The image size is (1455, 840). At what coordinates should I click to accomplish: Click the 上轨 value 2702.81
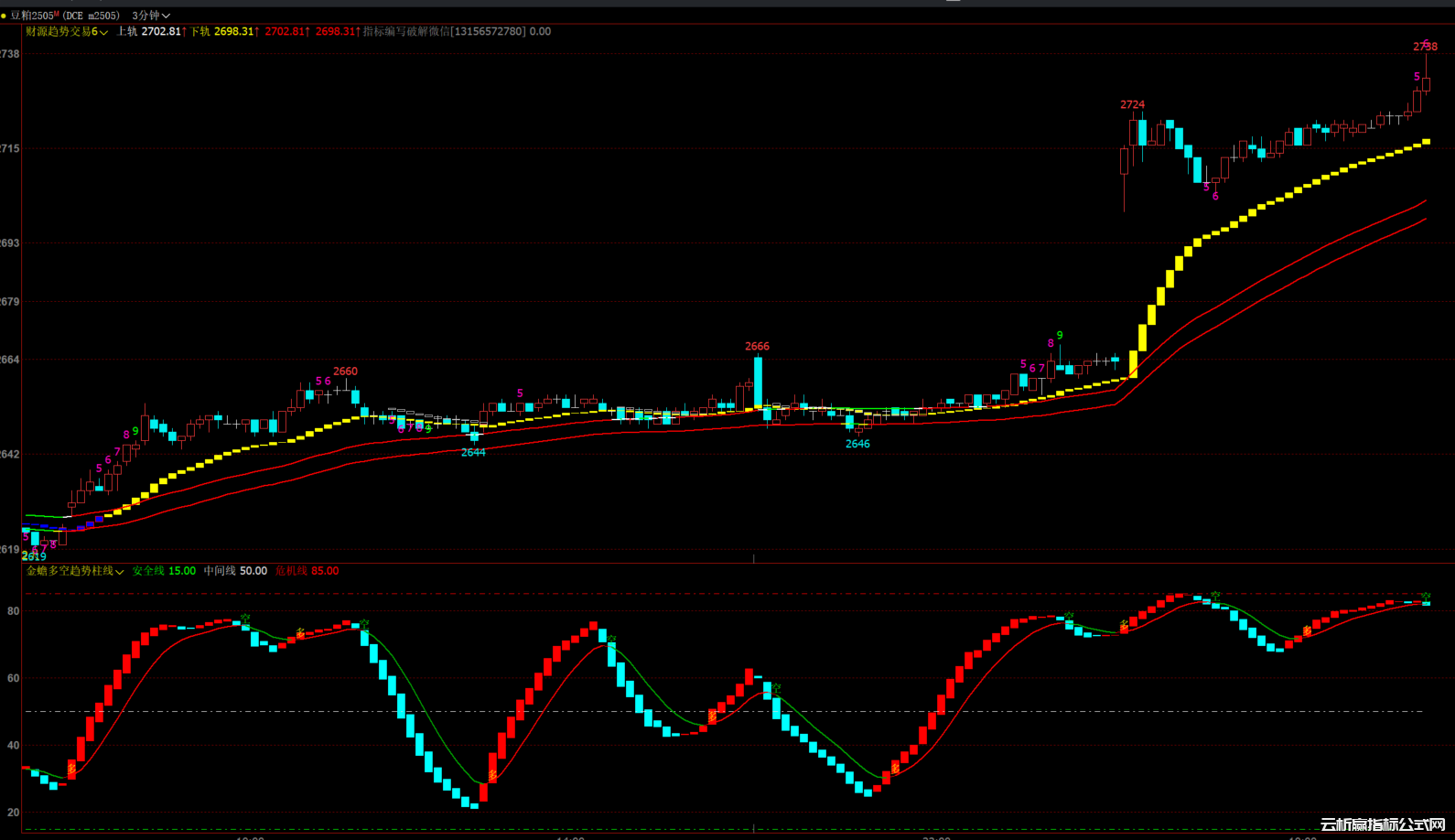coord(161,32)
